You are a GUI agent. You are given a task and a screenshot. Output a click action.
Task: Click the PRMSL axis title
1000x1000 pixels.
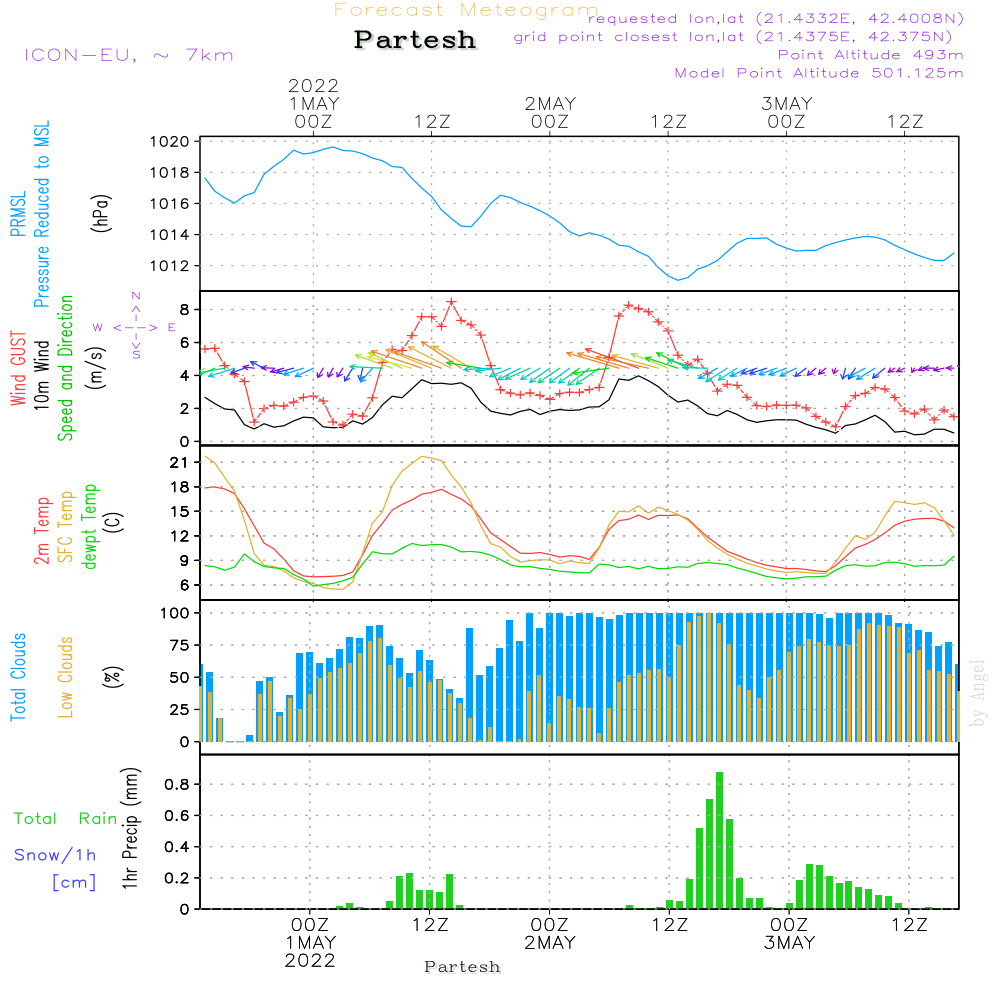(x=18, y=214)
